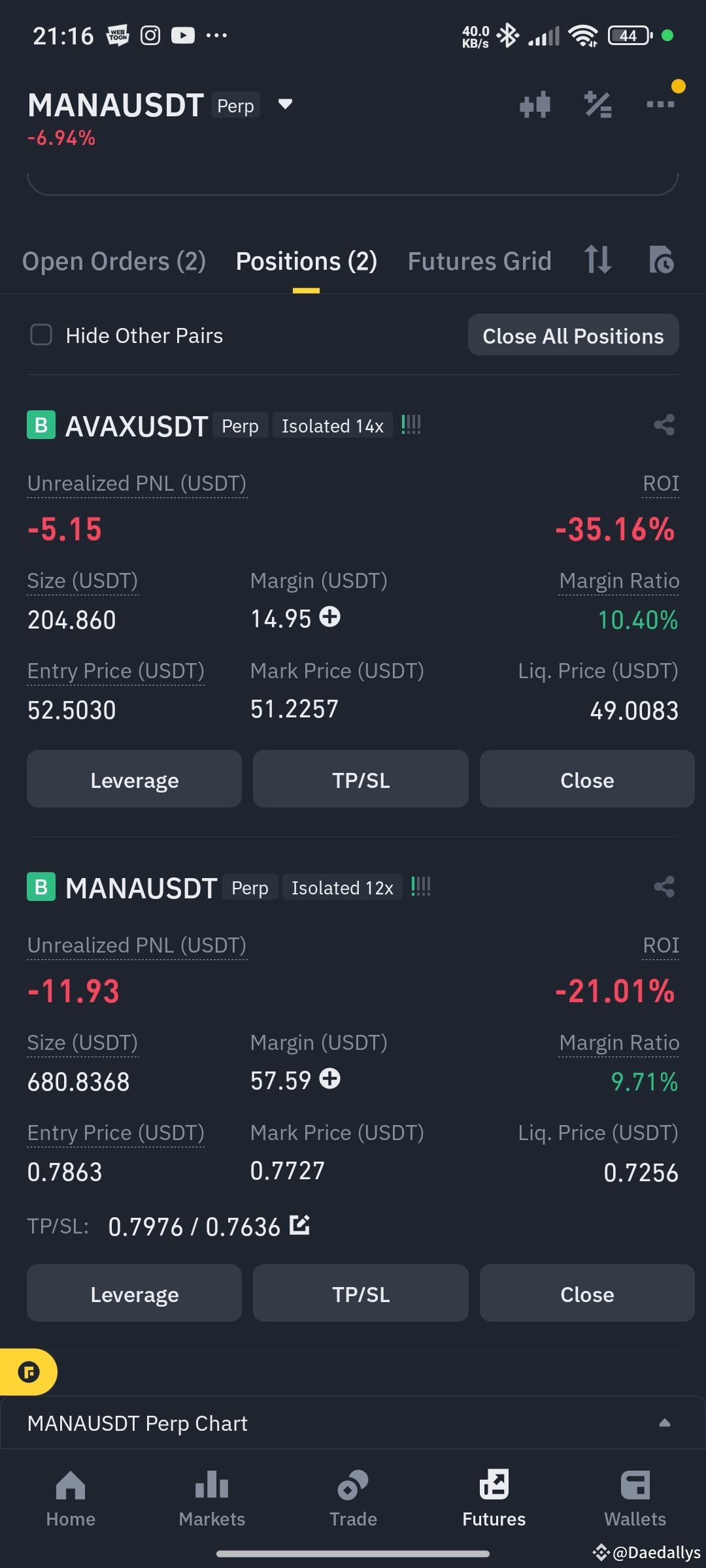Switch to the Open Orders tab
The width and height of the screenshot is (706, 1568).
113,261
